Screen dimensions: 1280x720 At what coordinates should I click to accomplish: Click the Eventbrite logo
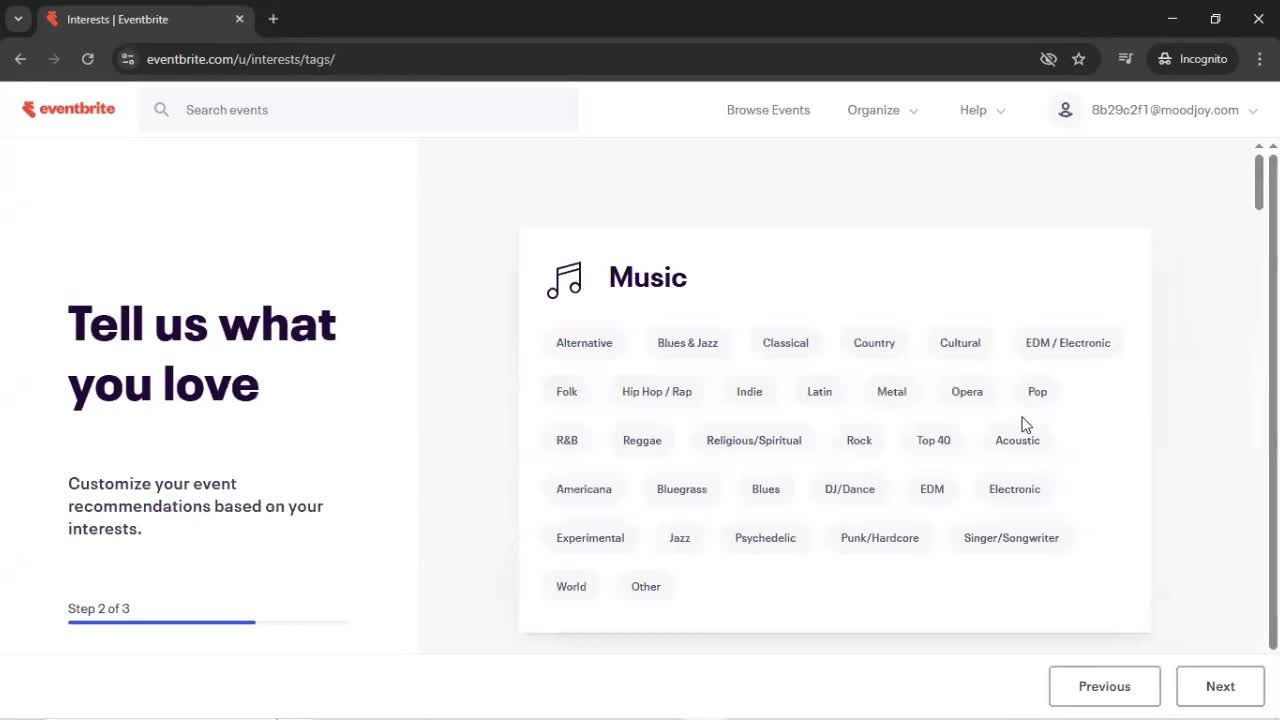point(68,109)
